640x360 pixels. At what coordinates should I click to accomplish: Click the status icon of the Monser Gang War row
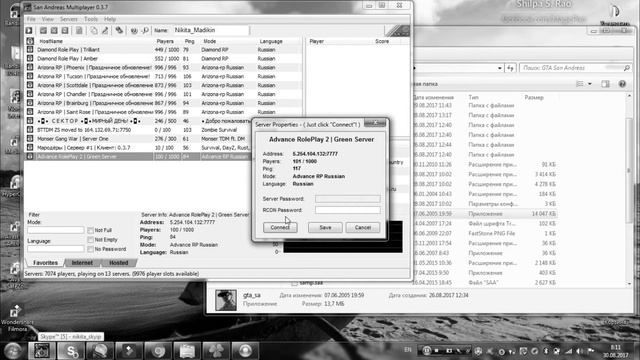tap(30, 139)
